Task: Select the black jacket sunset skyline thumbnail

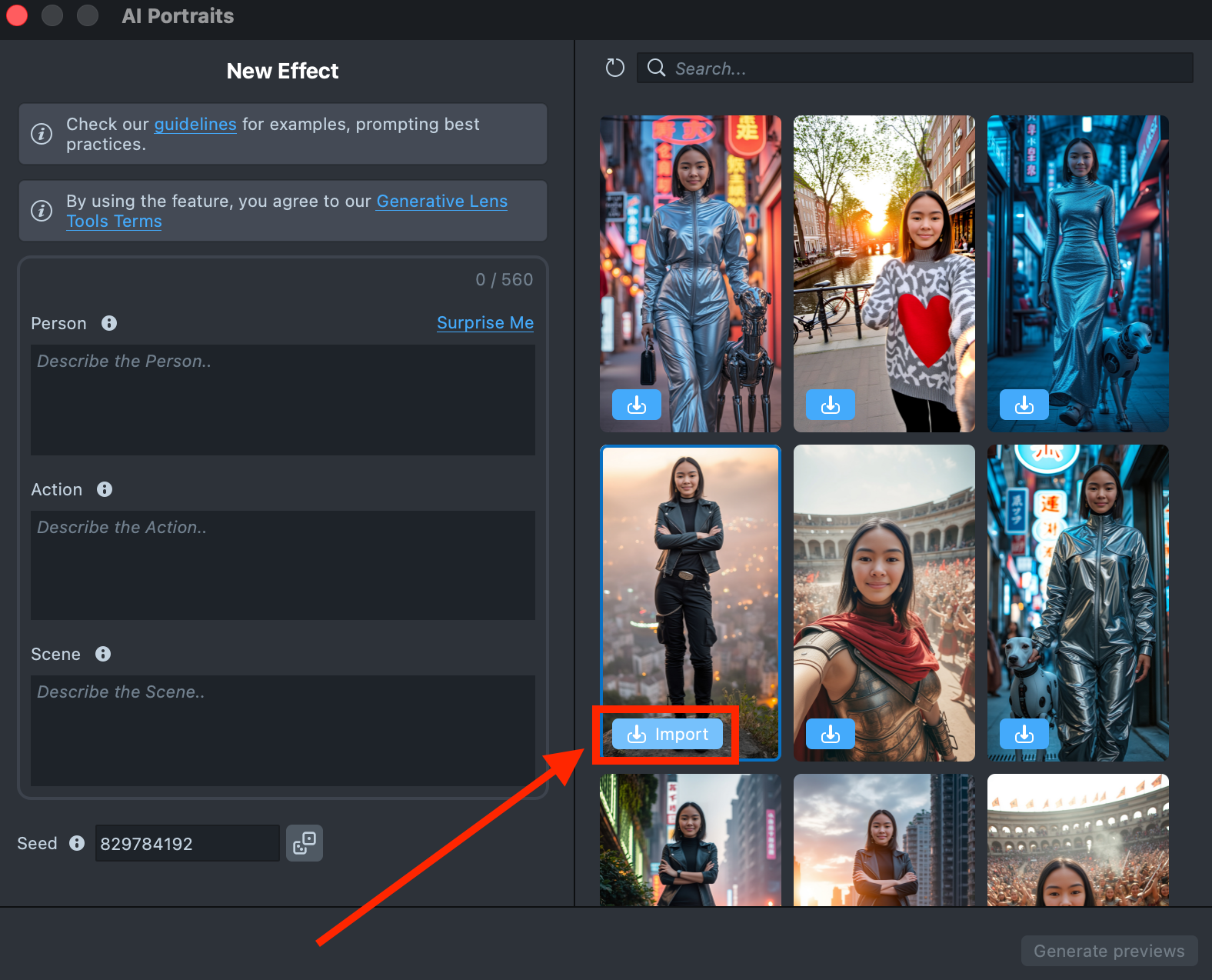Action: pos(884,840)
